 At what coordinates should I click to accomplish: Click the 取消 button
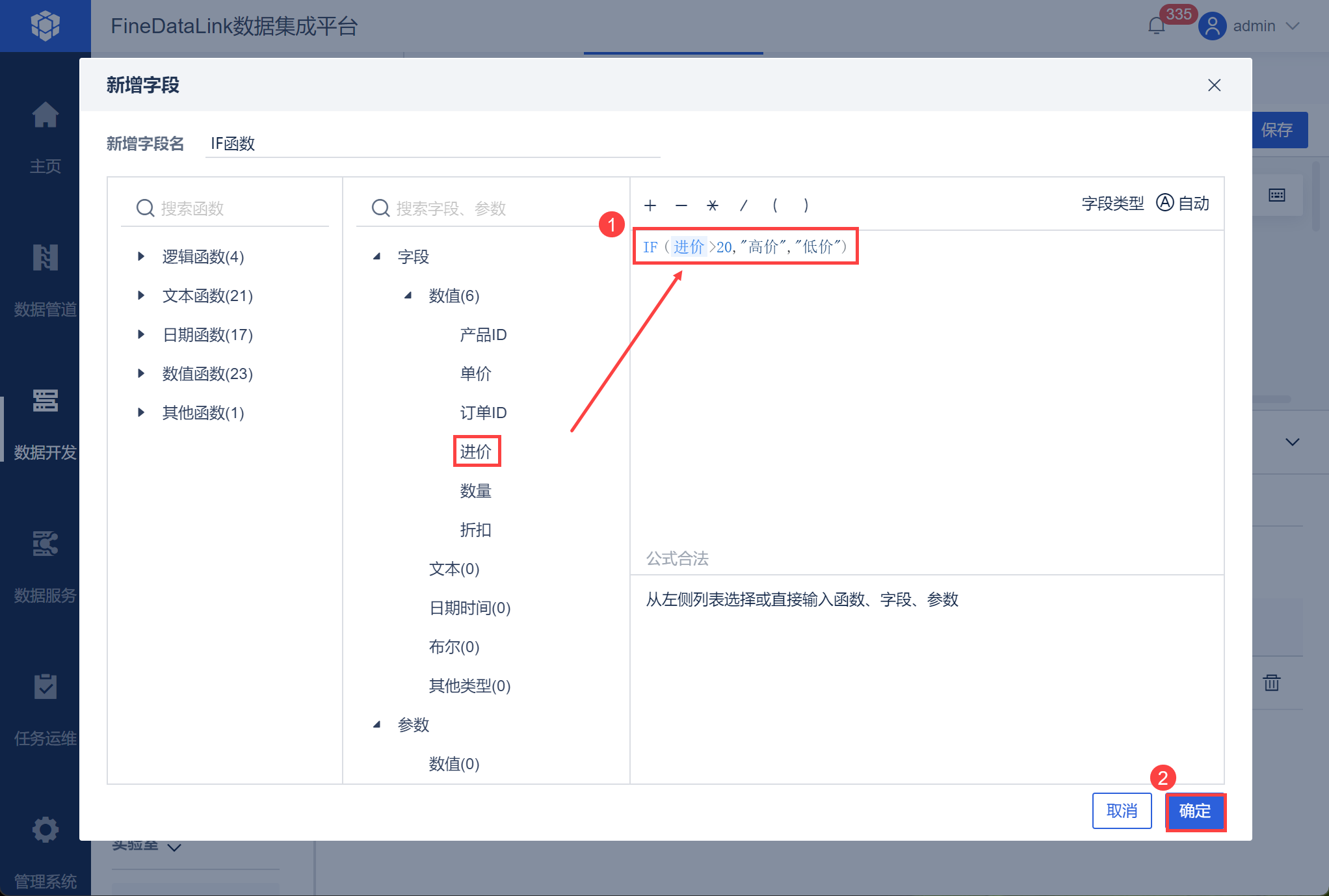(x=1122, y=811)
